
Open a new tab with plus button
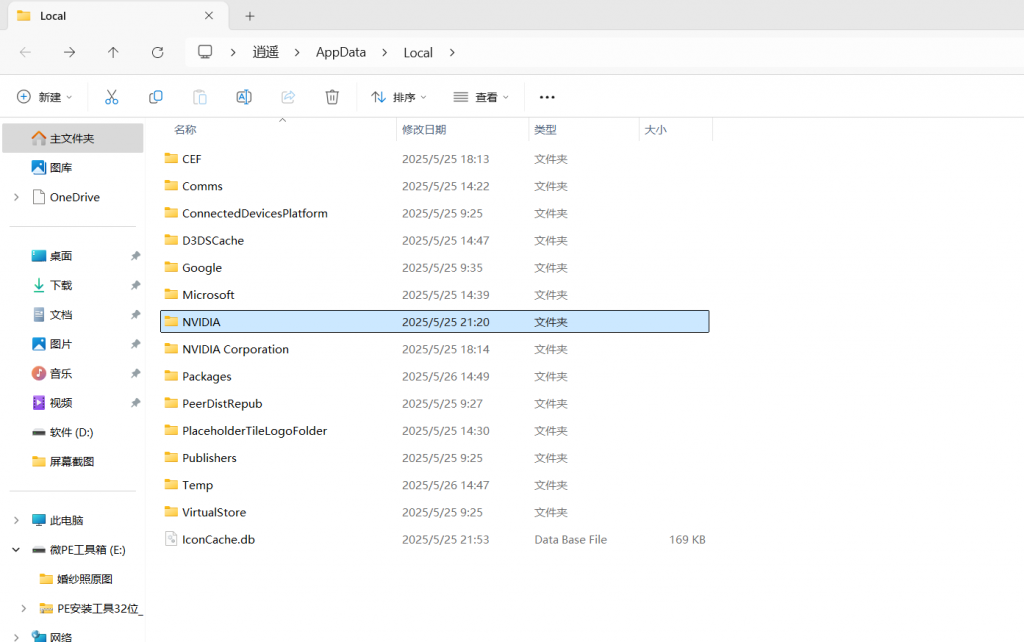click(x=250, y=16)
